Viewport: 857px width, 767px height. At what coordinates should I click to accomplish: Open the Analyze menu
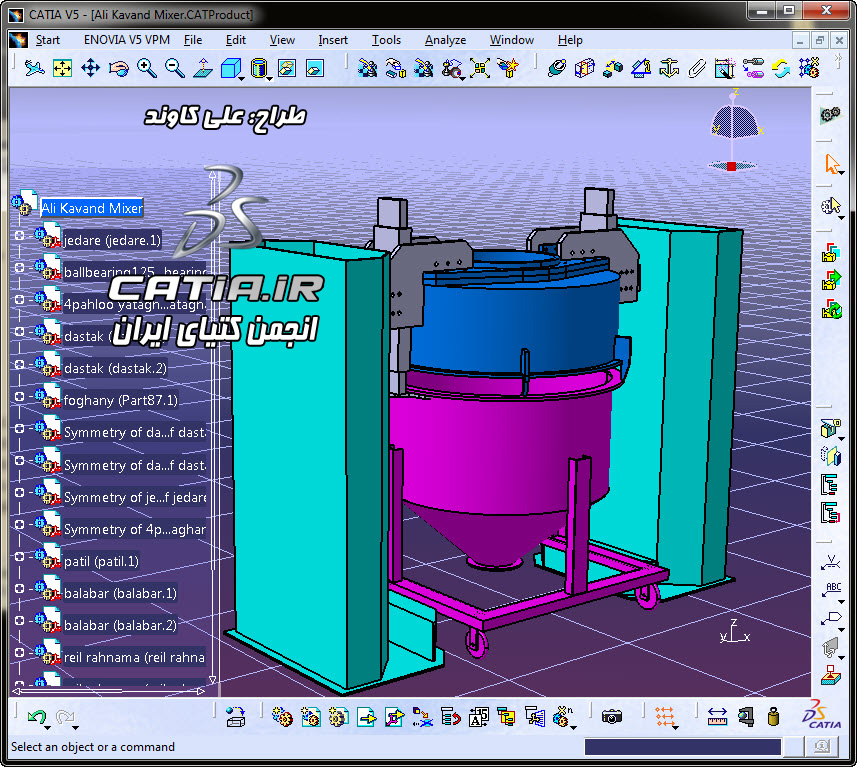[445, 40]
